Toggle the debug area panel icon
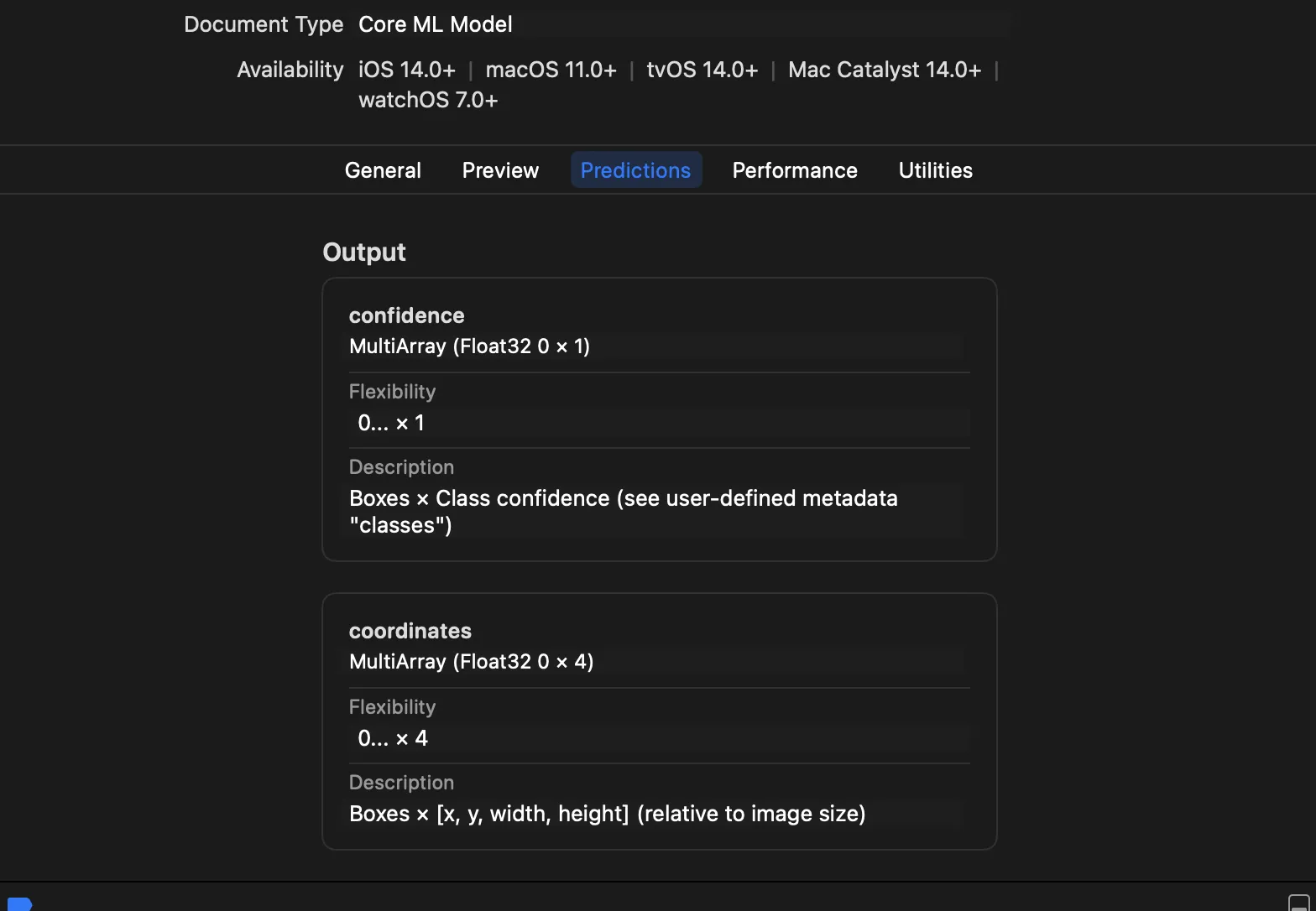The height and width of the screenshot is (911, 1316). click(x=1298, y=903)
